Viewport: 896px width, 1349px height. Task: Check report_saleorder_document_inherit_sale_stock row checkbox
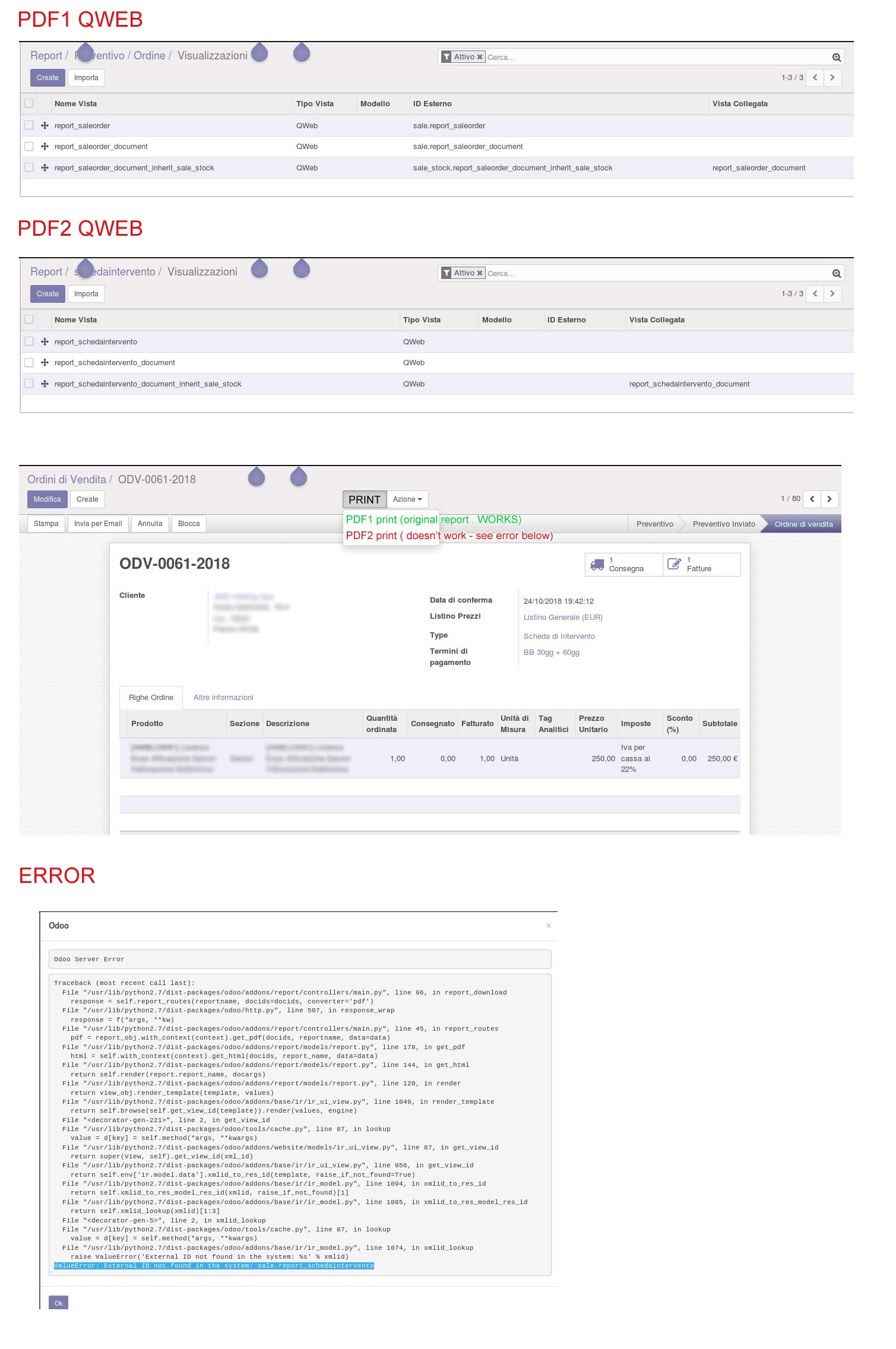pyautogui.click(x=29, y=167)
